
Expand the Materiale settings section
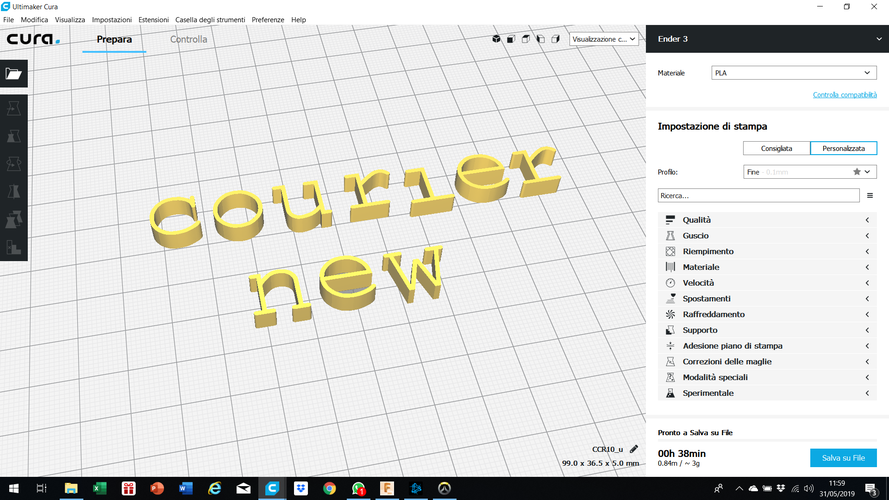[x=767, y=267]
